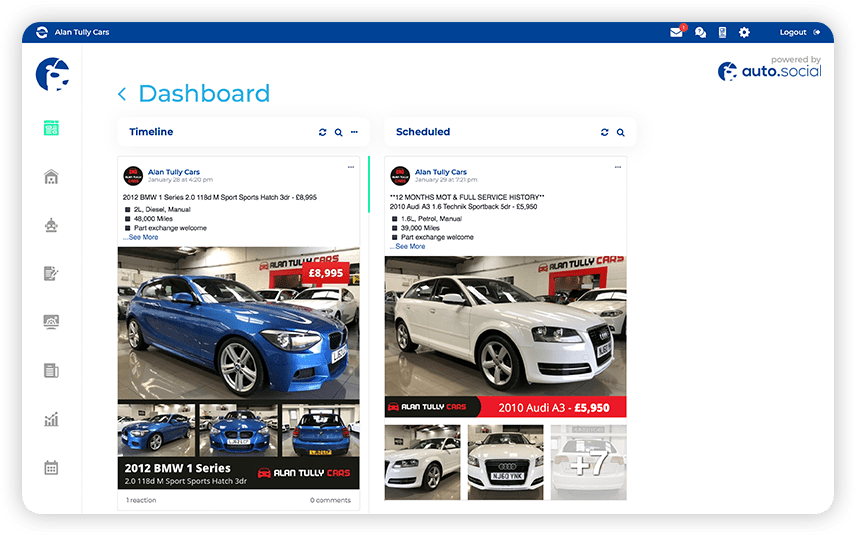Viewport: 856px width, 536px height.
Task: Click the 39,000 Miles line
Action: coord(420,228)
